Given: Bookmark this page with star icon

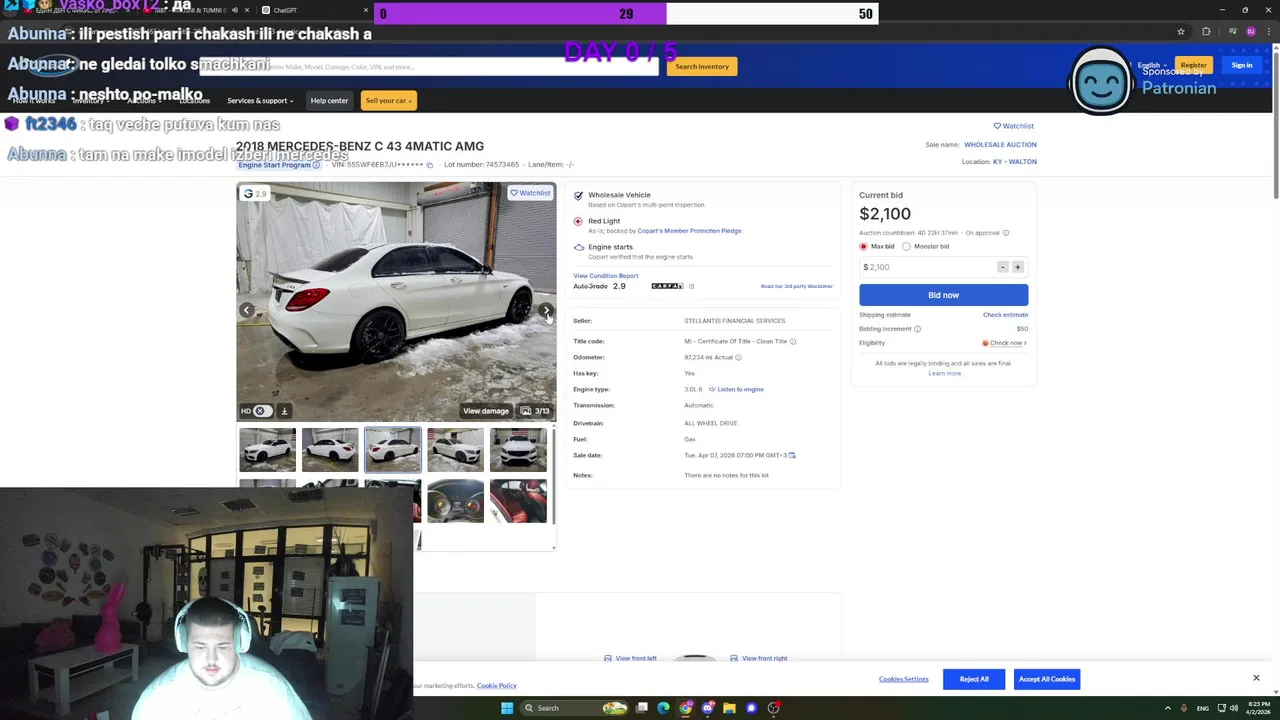Looking at the screenshot, I should (x=1181, y=31).
